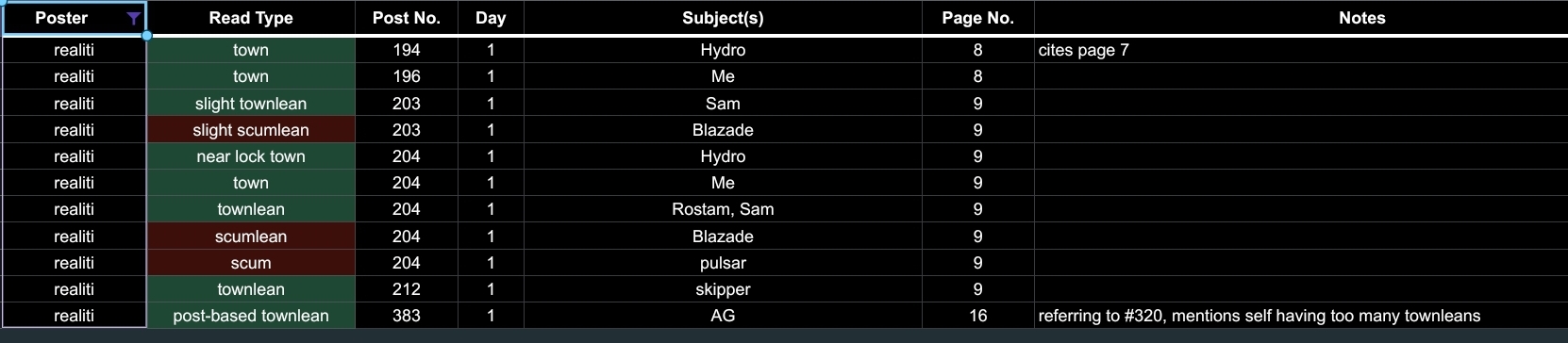This screenshot has height=343, width=1568.
Task: Select the Day column header
Action: coord(491,18)
